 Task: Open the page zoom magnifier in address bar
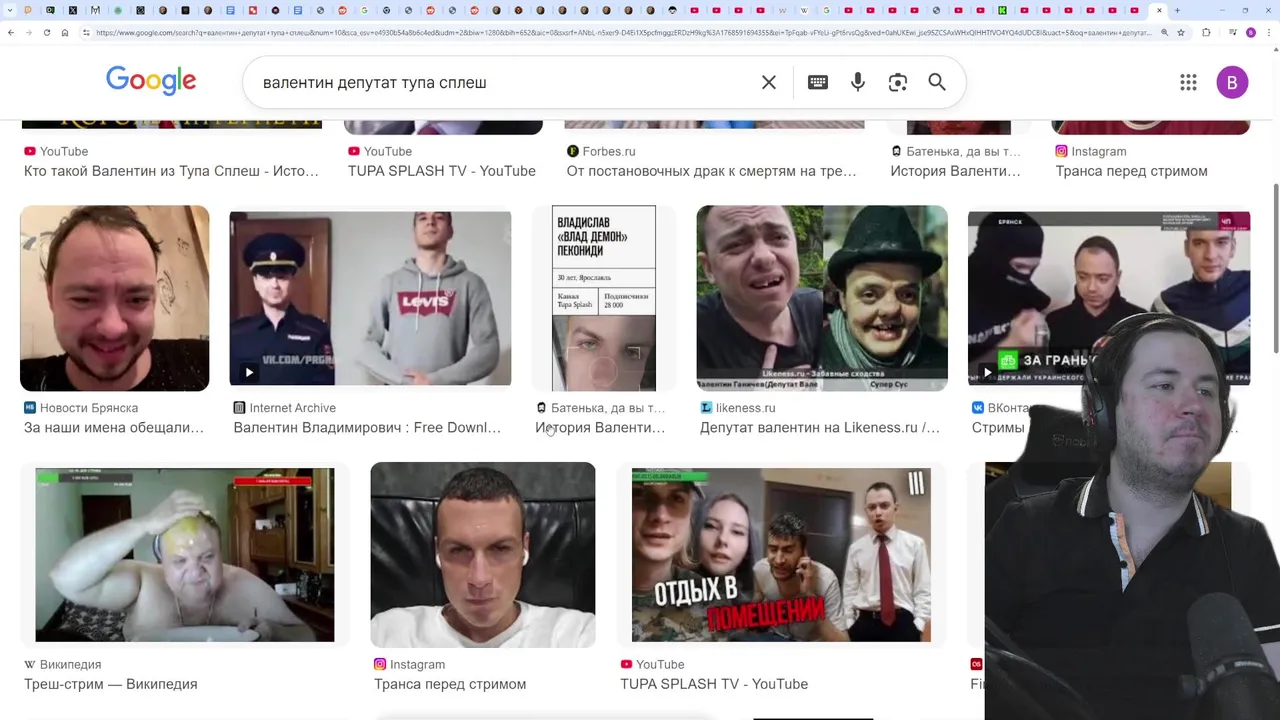(1164, 32)
